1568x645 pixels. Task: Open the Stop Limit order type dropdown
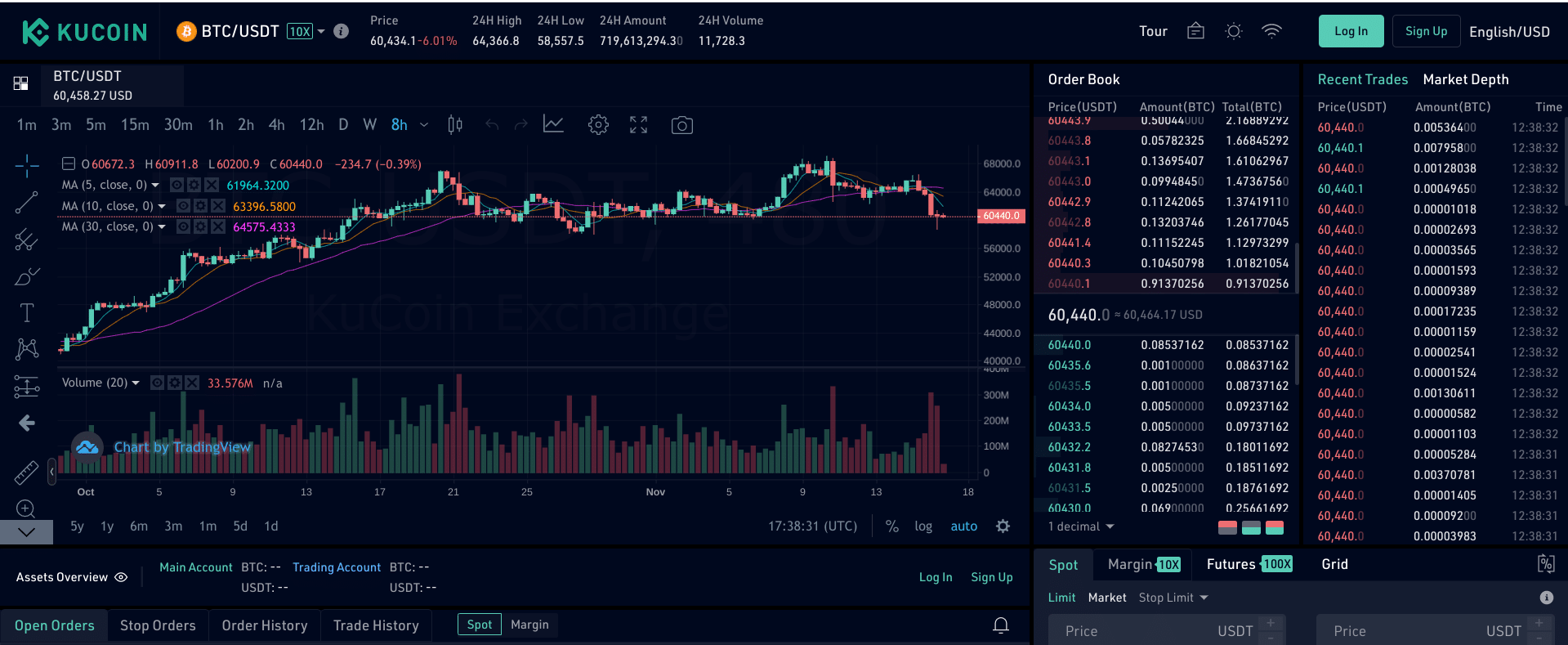pos(1173,598)
